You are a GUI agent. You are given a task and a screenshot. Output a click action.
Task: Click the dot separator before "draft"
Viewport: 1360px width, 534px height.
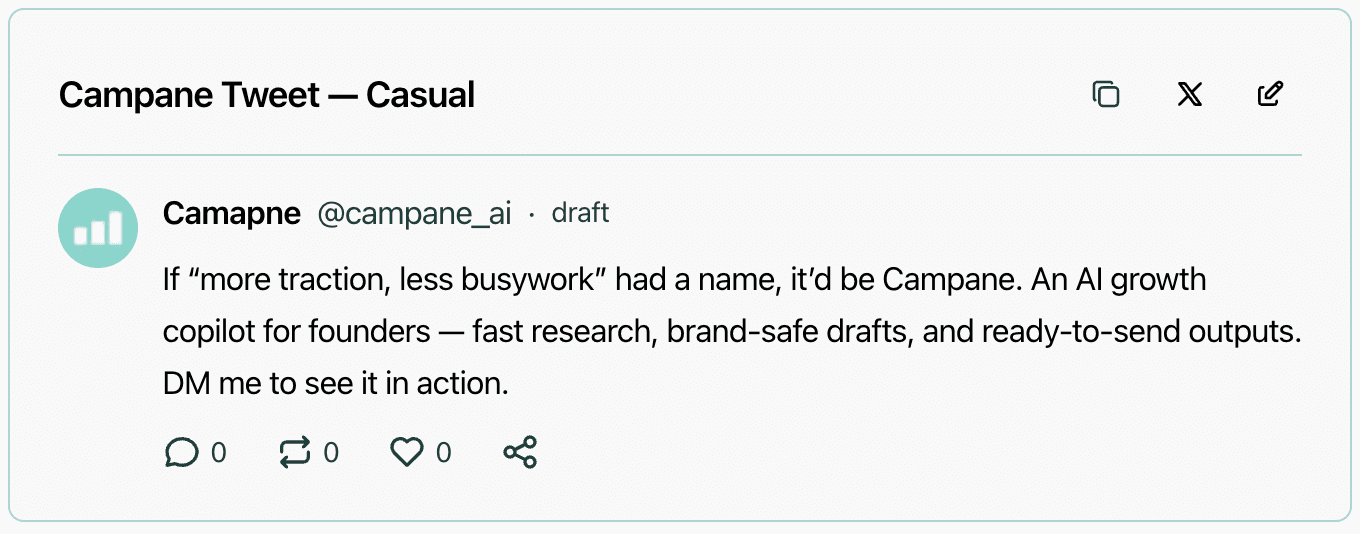pos(531,215)
